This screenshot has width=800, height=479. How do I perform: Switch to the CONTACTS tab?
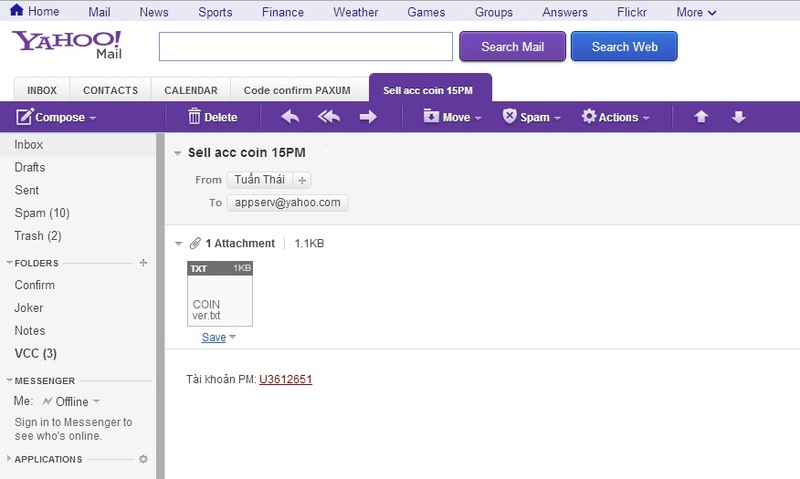(x=110, y=90)
